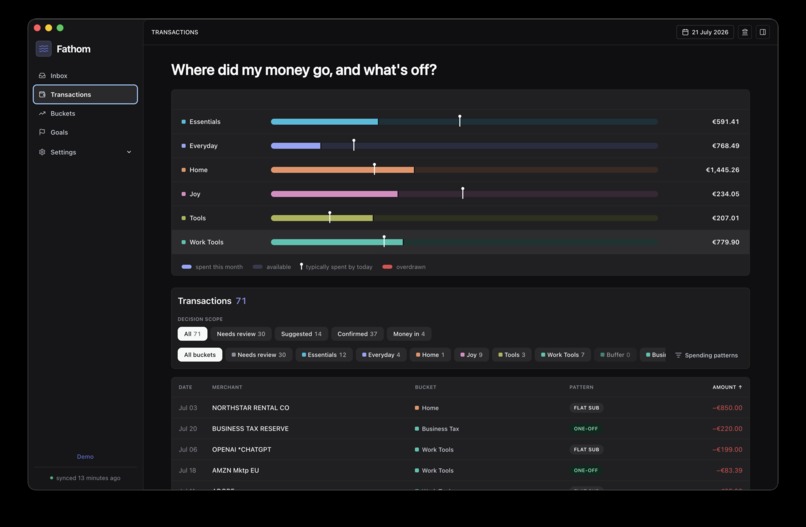
Task: Click the FLAT SUB badge on Northstar row
Action: point(586,408)
